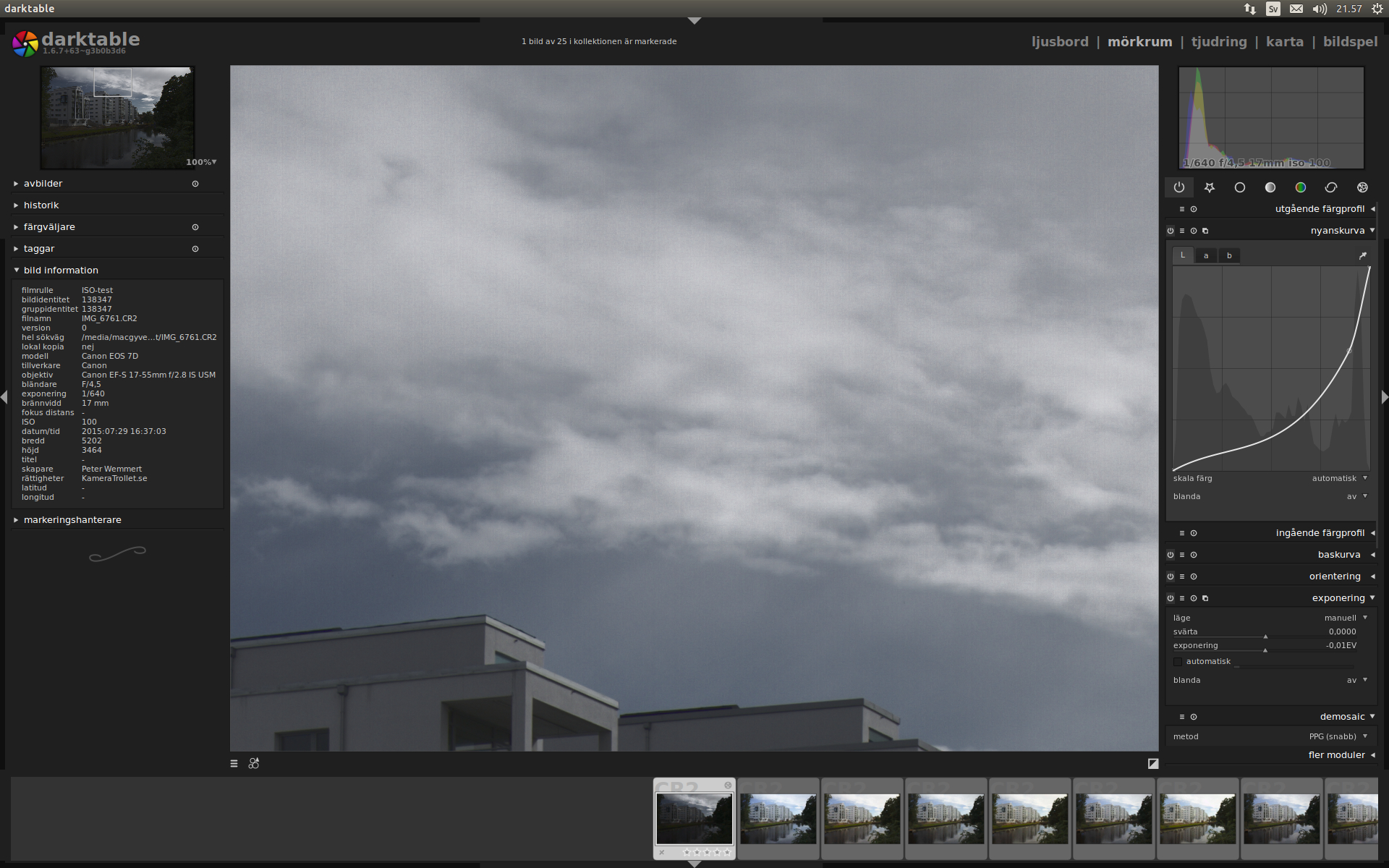Screen dimensions: 1389x868
Task: Toggle overexposure indicator below the image
Action: [x=1153, y=763]
